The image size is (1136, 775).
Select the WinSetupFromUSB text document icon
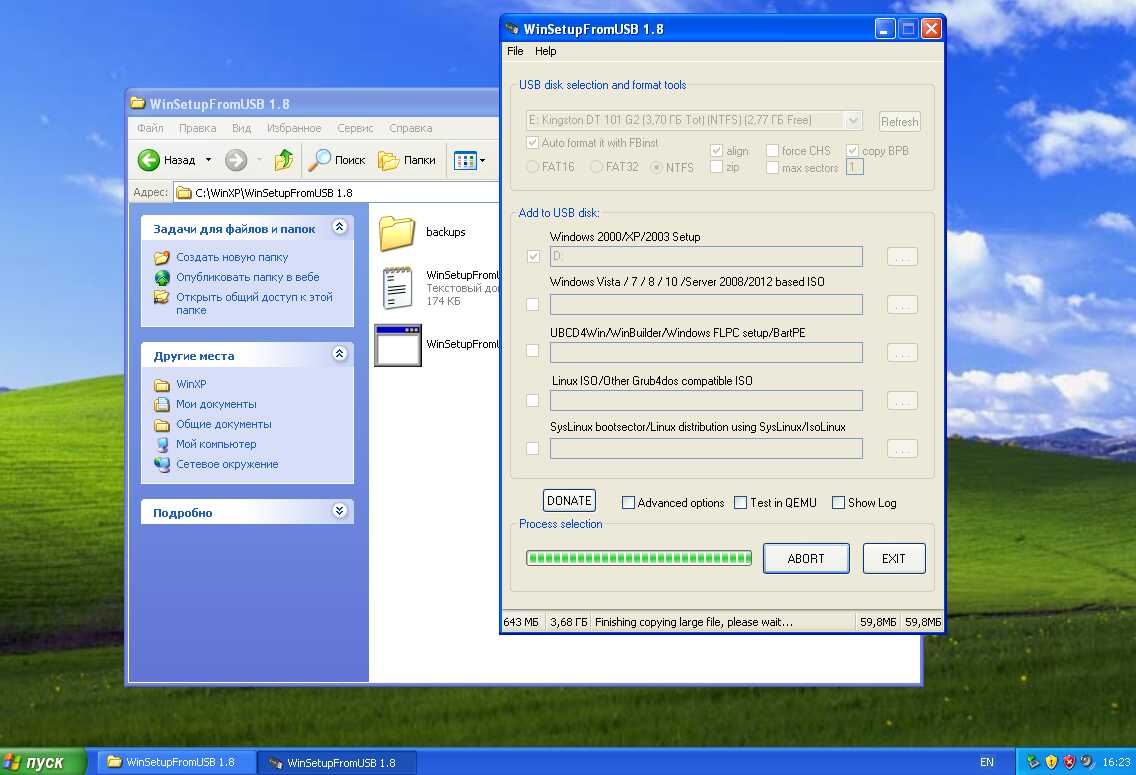(397, 288)
